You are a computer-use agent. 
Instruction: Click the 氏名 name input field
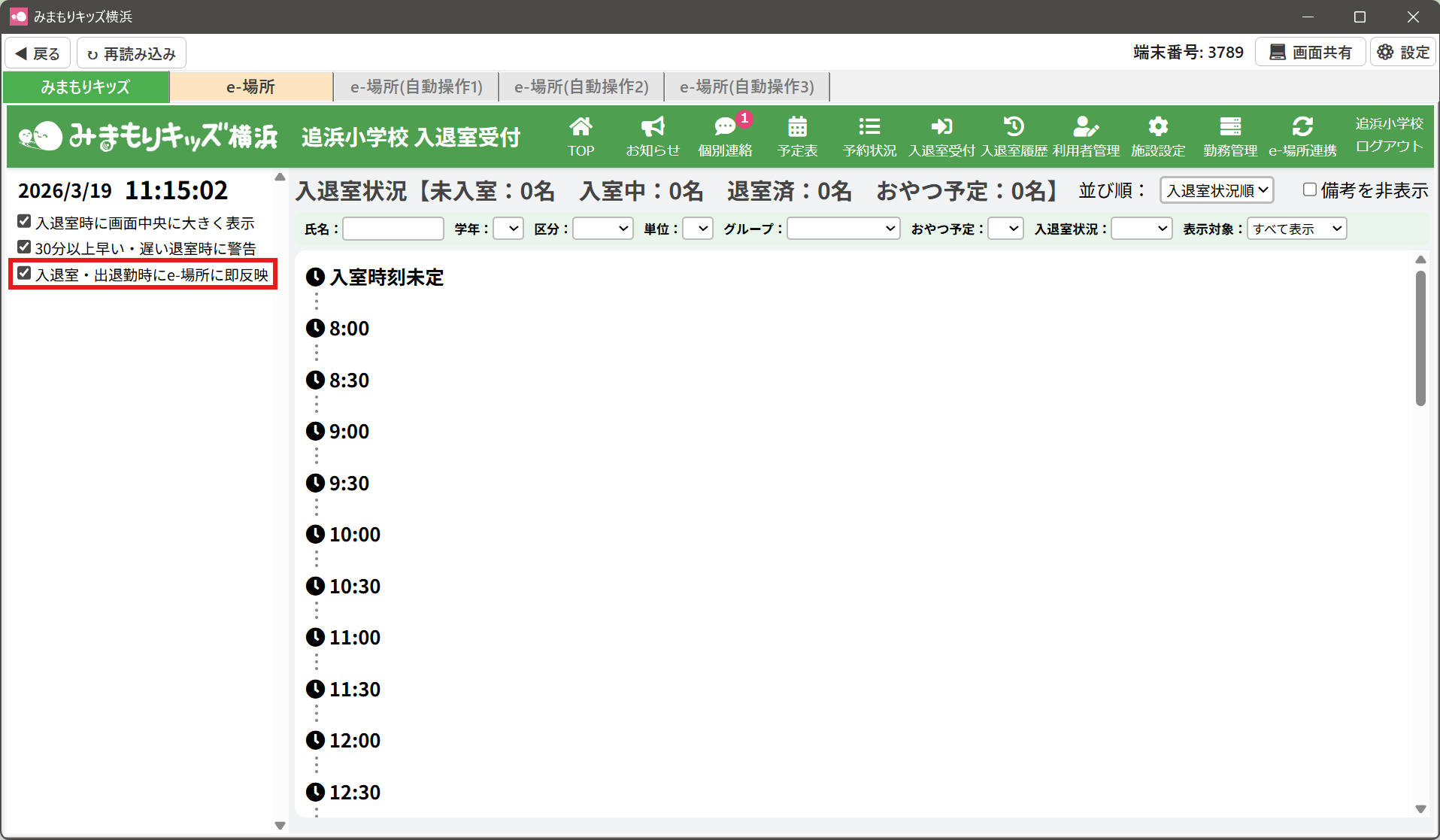[393, 229]
